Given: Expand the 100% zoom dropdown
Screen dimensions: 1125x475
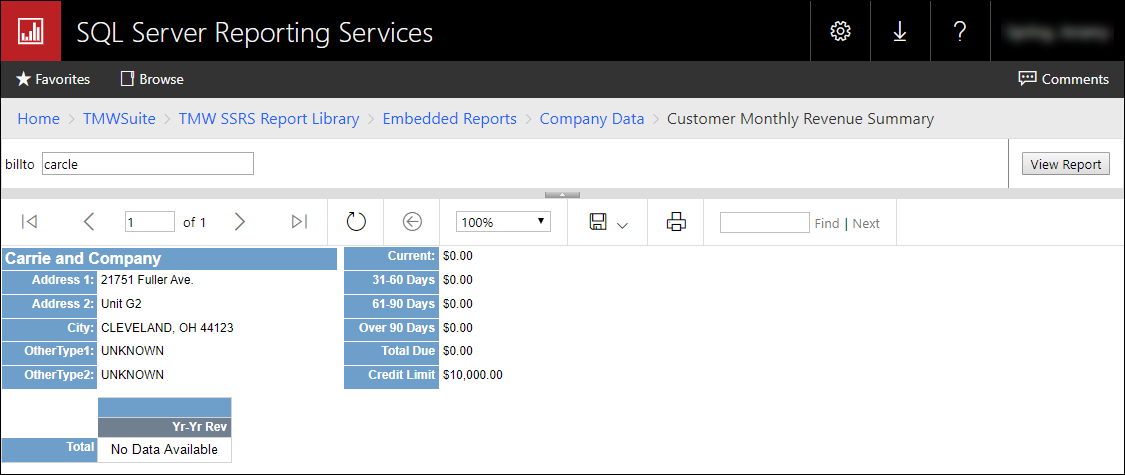Looking at the screenshot, I should [x=503, y=222].
